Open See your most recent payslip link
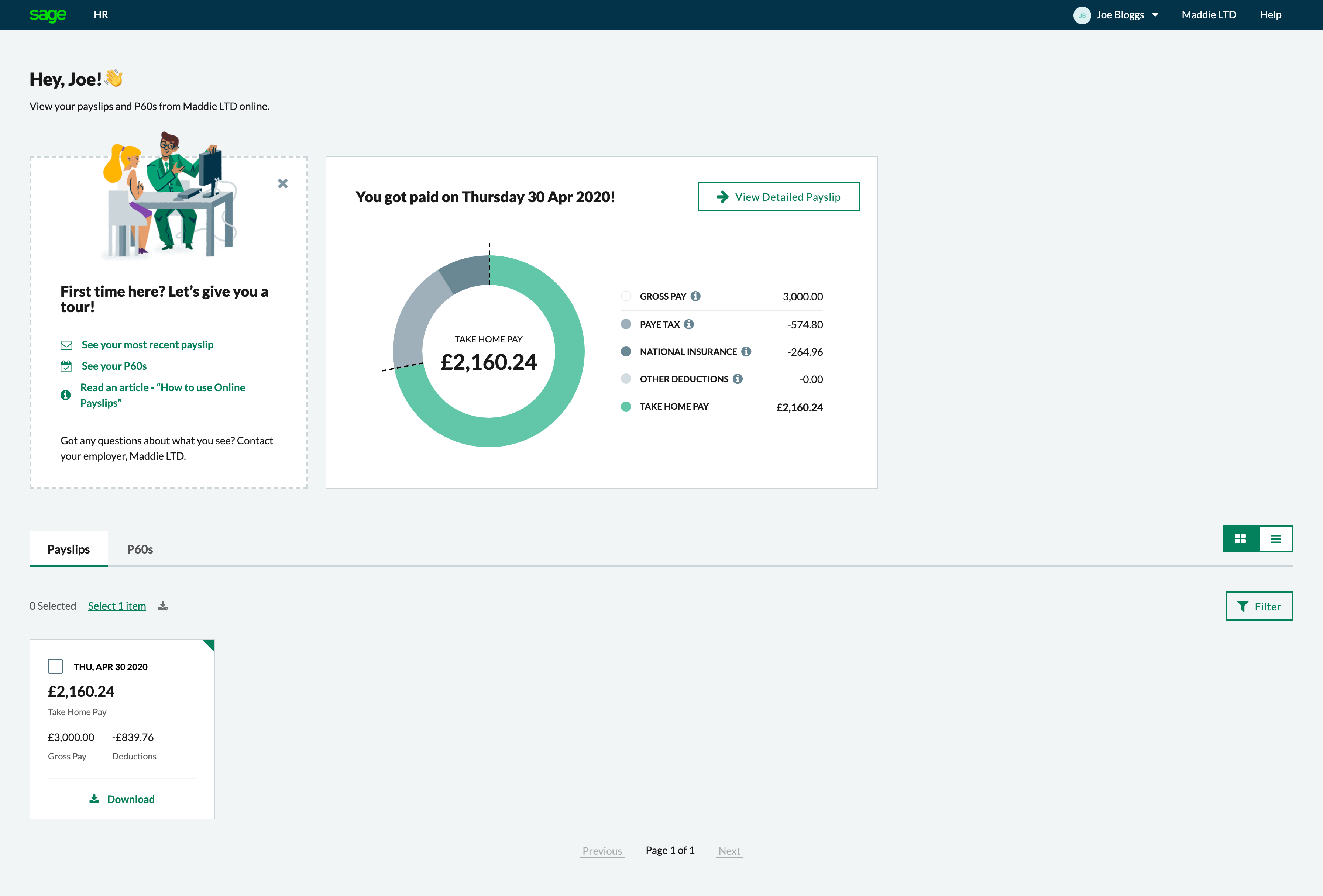The image size is (1323, 896). click(147, 344)
